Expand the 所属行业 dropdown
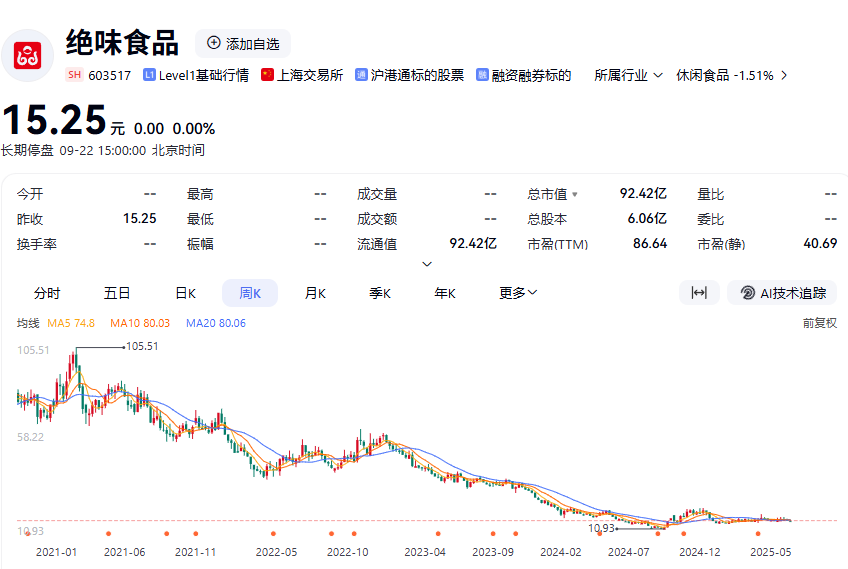Screen dimensions: 848x569 [x=628, y=75]
